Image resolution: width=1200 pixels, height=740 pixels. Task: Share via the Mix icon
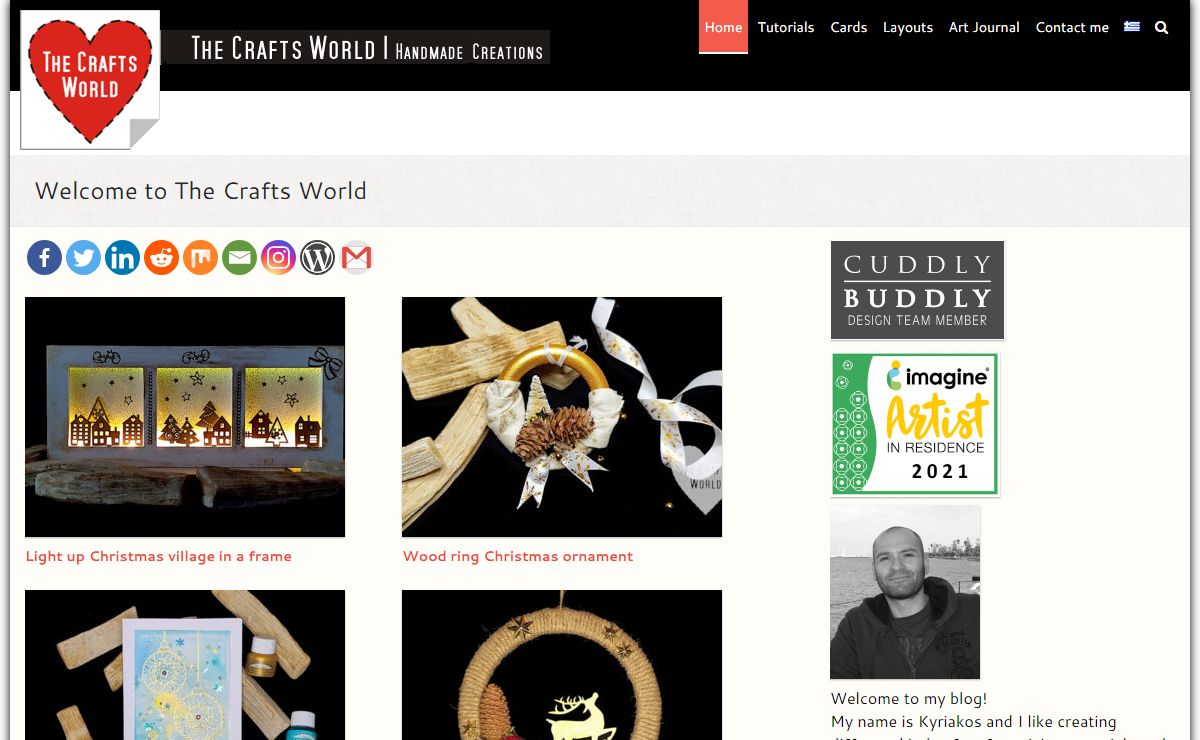pyautogui.click(x=200, y=258)
